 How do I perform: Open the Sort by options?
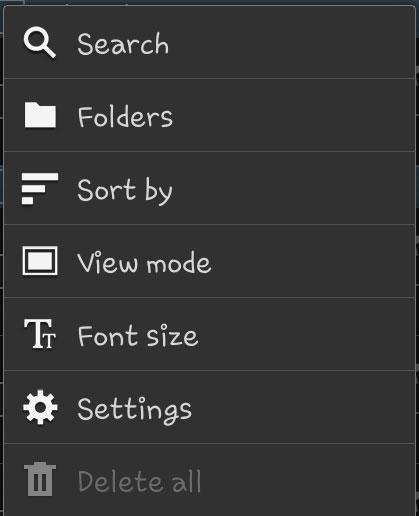point(209,188)
